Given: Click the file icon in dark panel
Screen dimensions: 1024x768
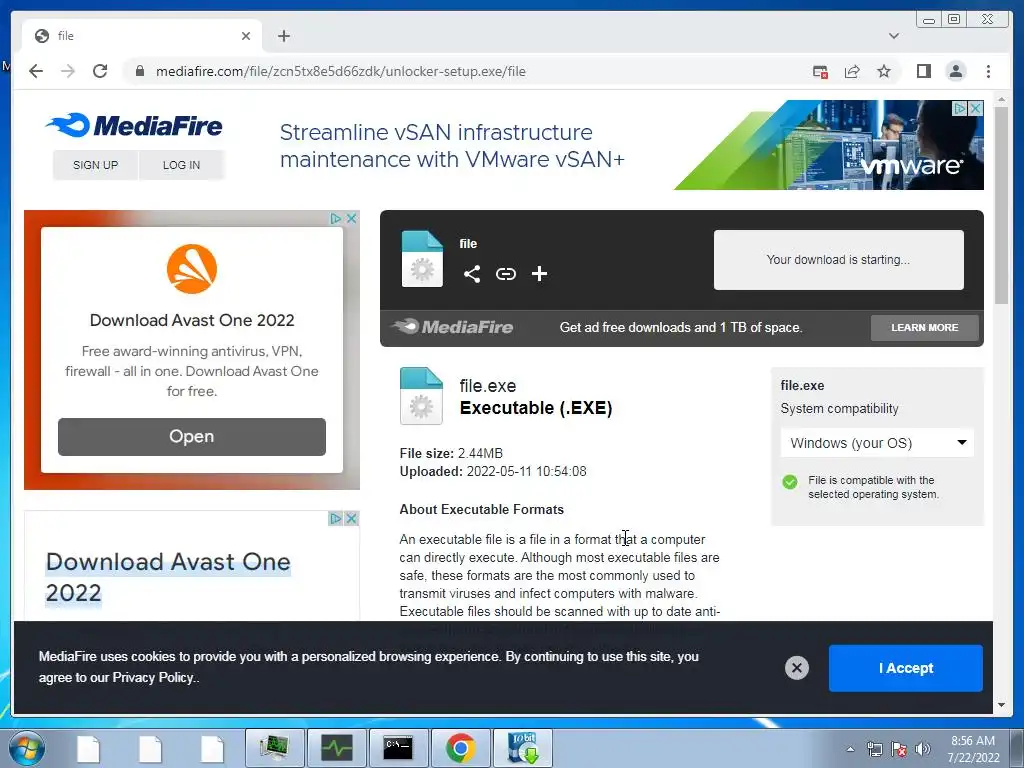Looking at the screenshot, I should click(x=422, y=259).
